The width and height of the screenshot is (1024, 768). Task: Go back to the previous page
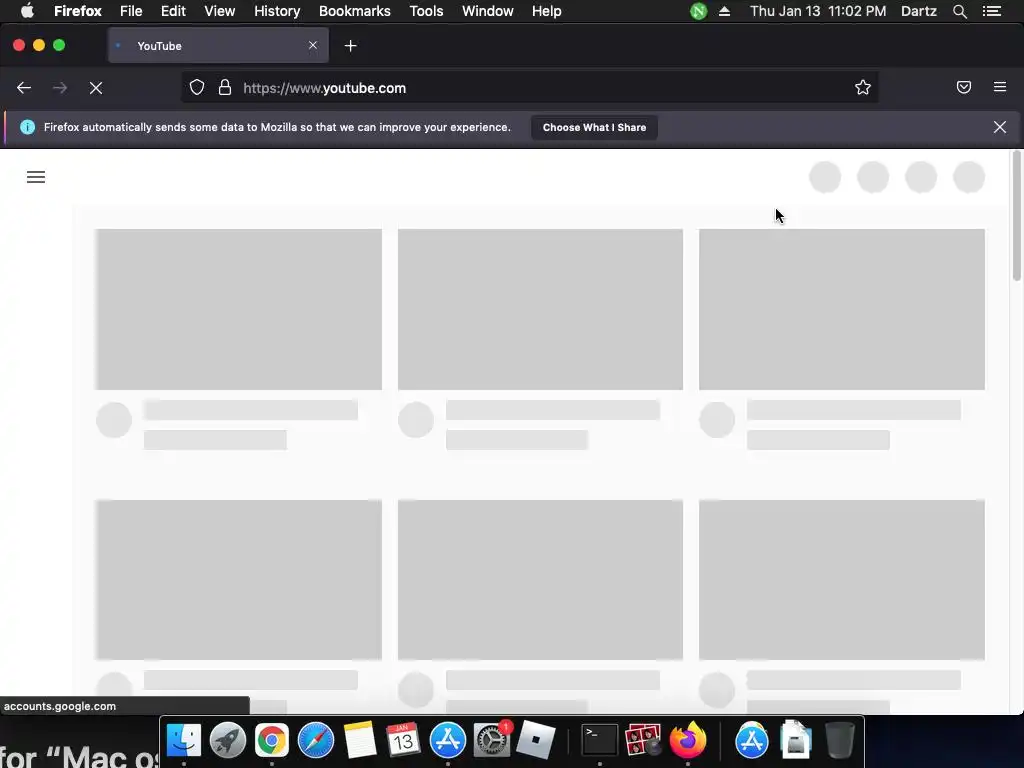tap(24, 88)
